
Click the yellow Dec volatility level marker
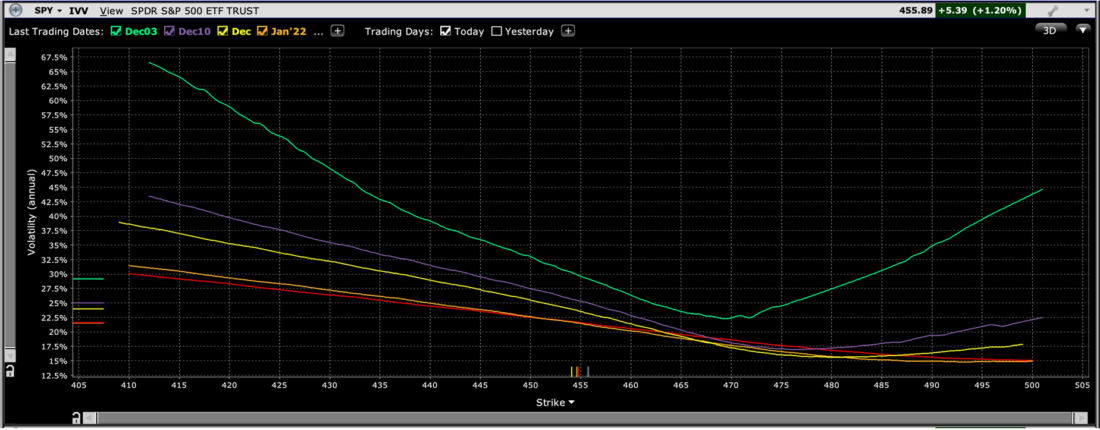88,309
